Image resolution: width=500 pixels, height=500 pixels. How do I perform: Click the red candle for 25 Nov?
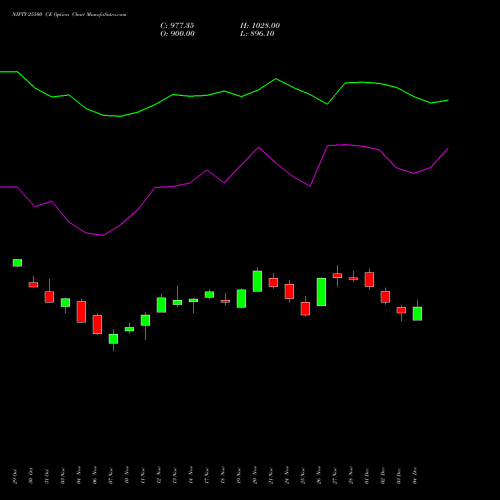[305, 308]
